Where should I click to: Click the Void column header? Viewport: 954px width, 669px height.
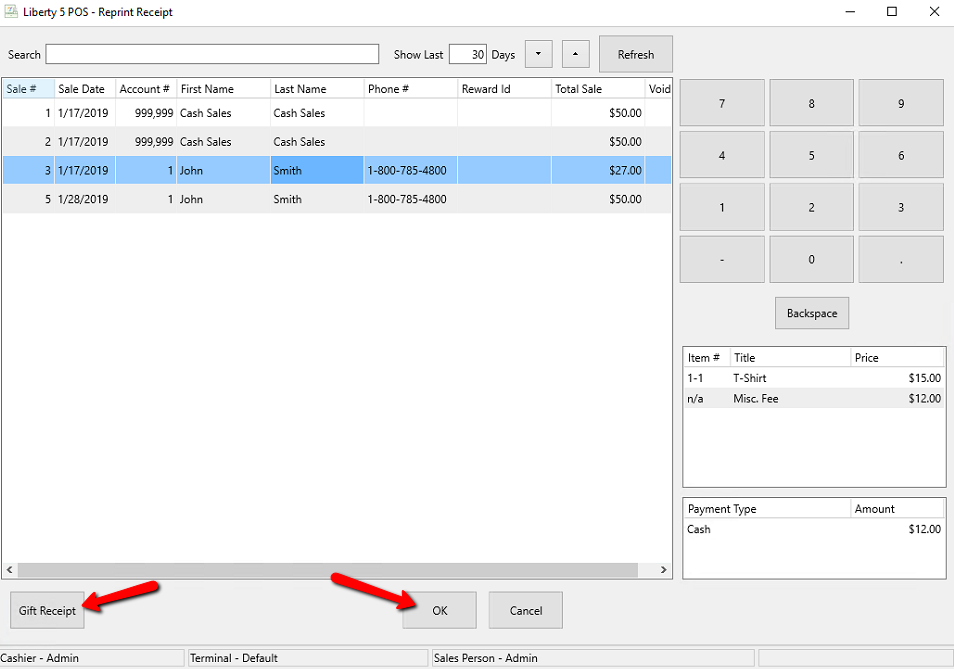click(x=659, y=89)
